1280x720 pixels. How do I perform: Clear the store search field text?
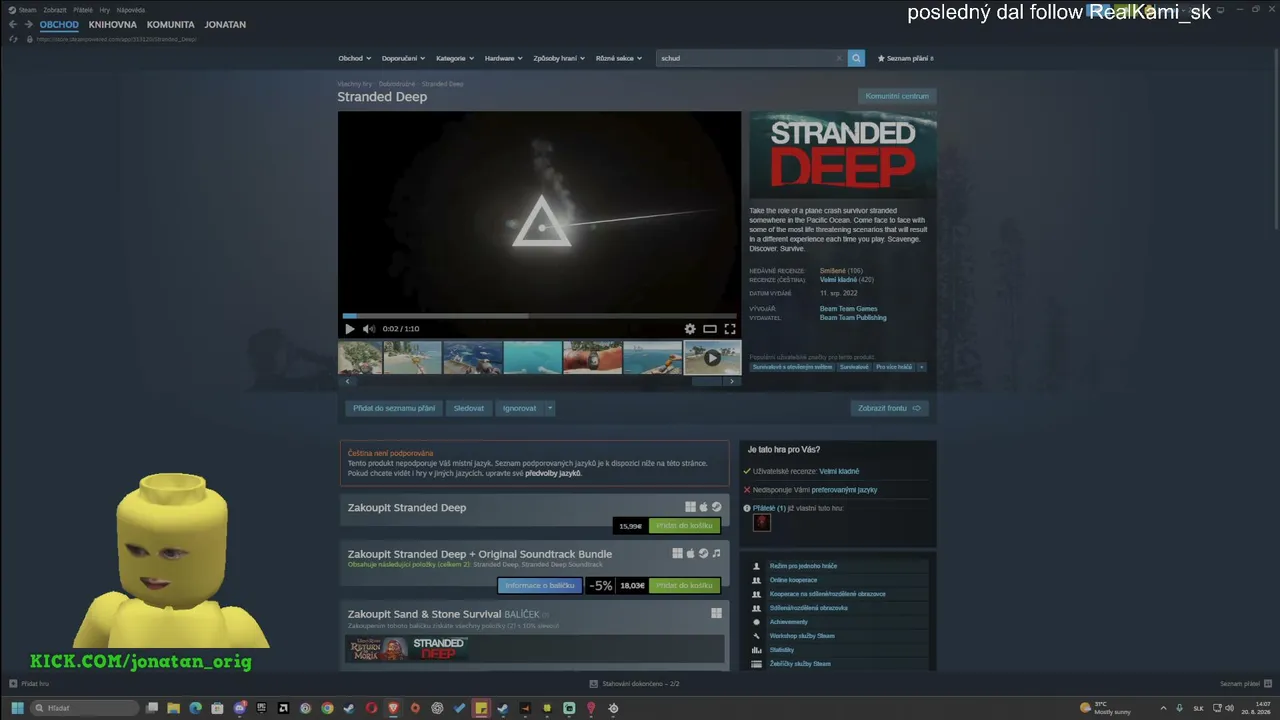[x=839, y=58]
